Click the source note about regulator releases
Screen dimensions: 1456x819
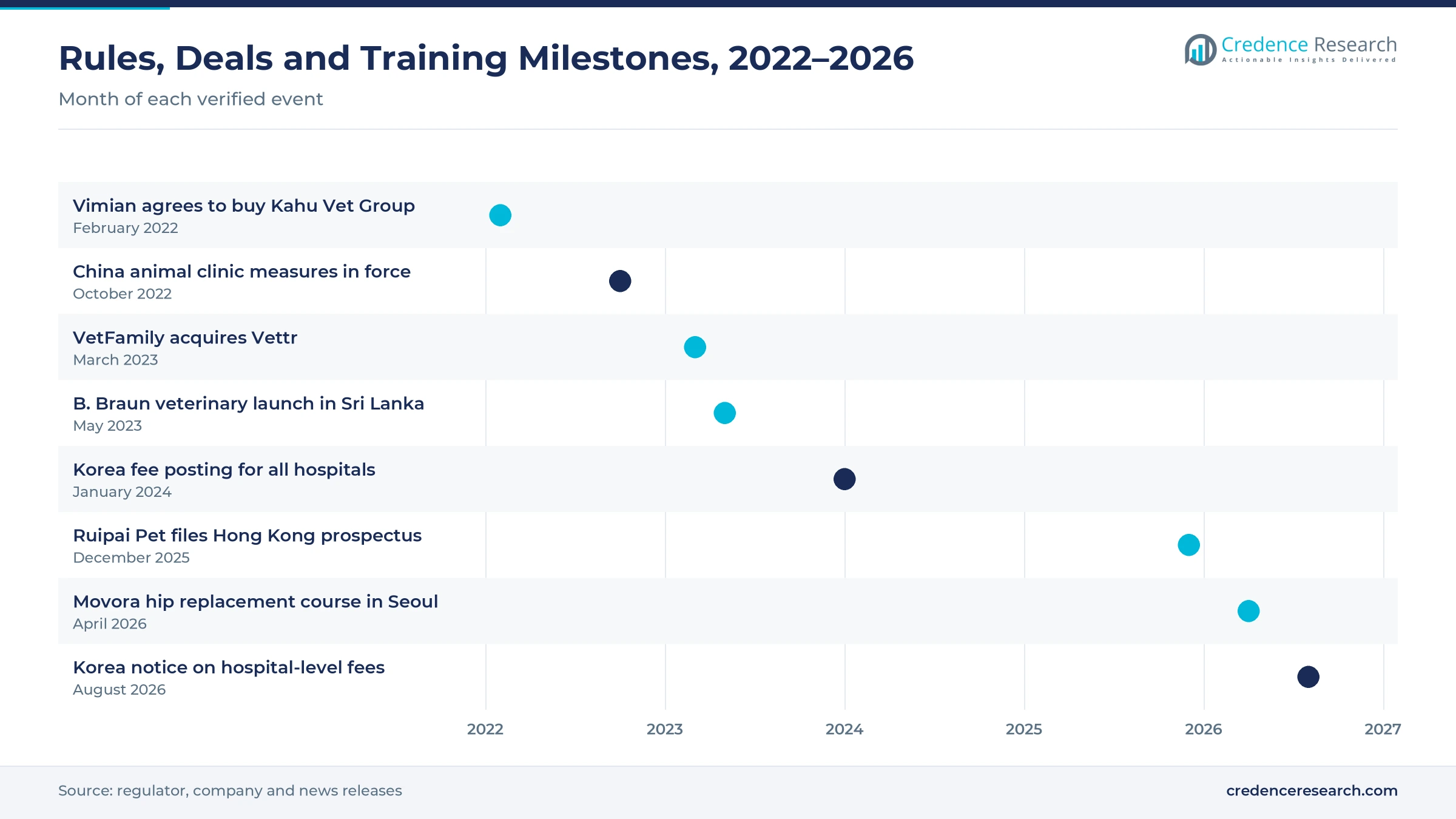coord(230,790)
